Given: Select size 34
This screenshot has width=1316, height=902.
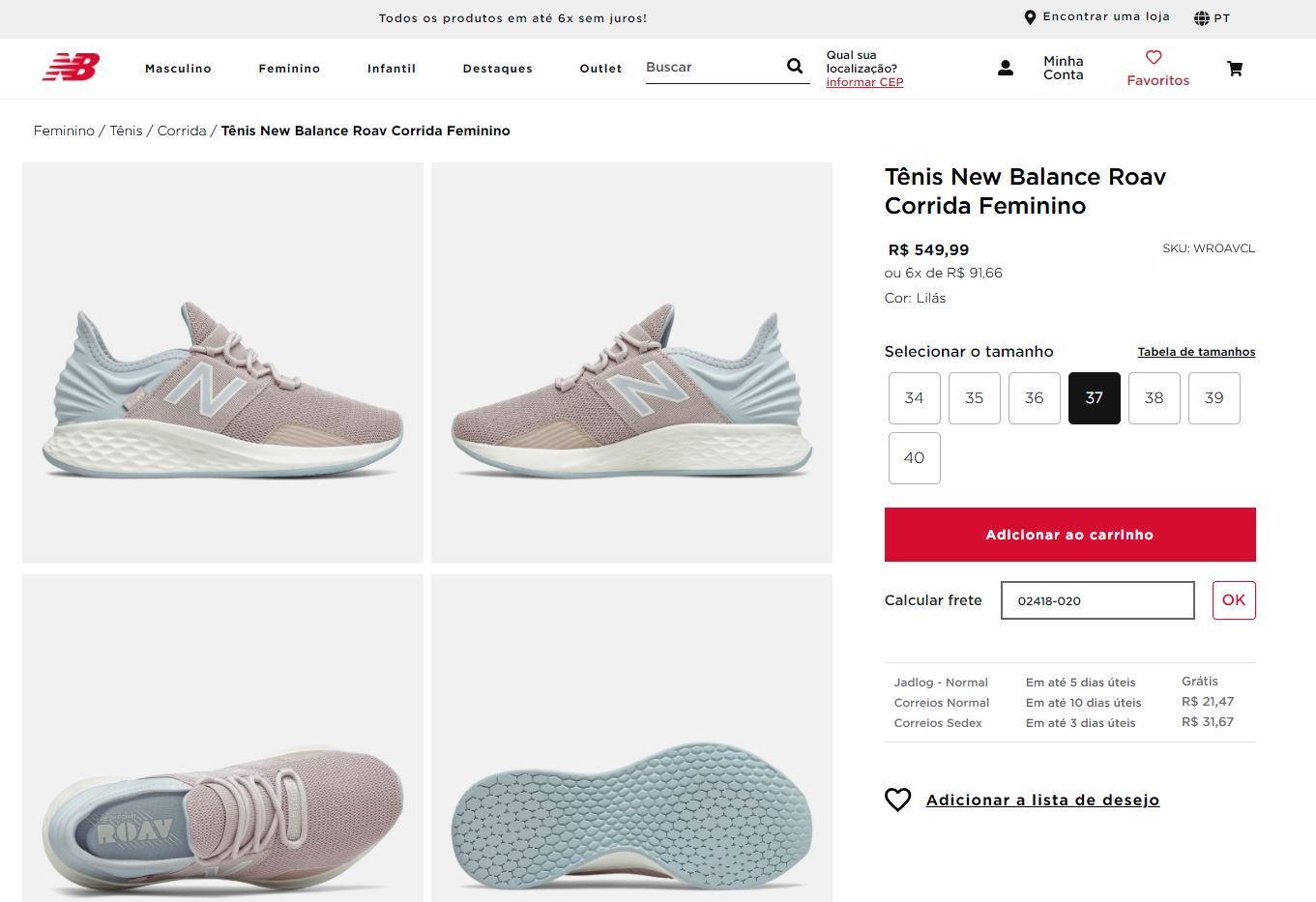Looking at the screenshot, I should click(914, 398).
